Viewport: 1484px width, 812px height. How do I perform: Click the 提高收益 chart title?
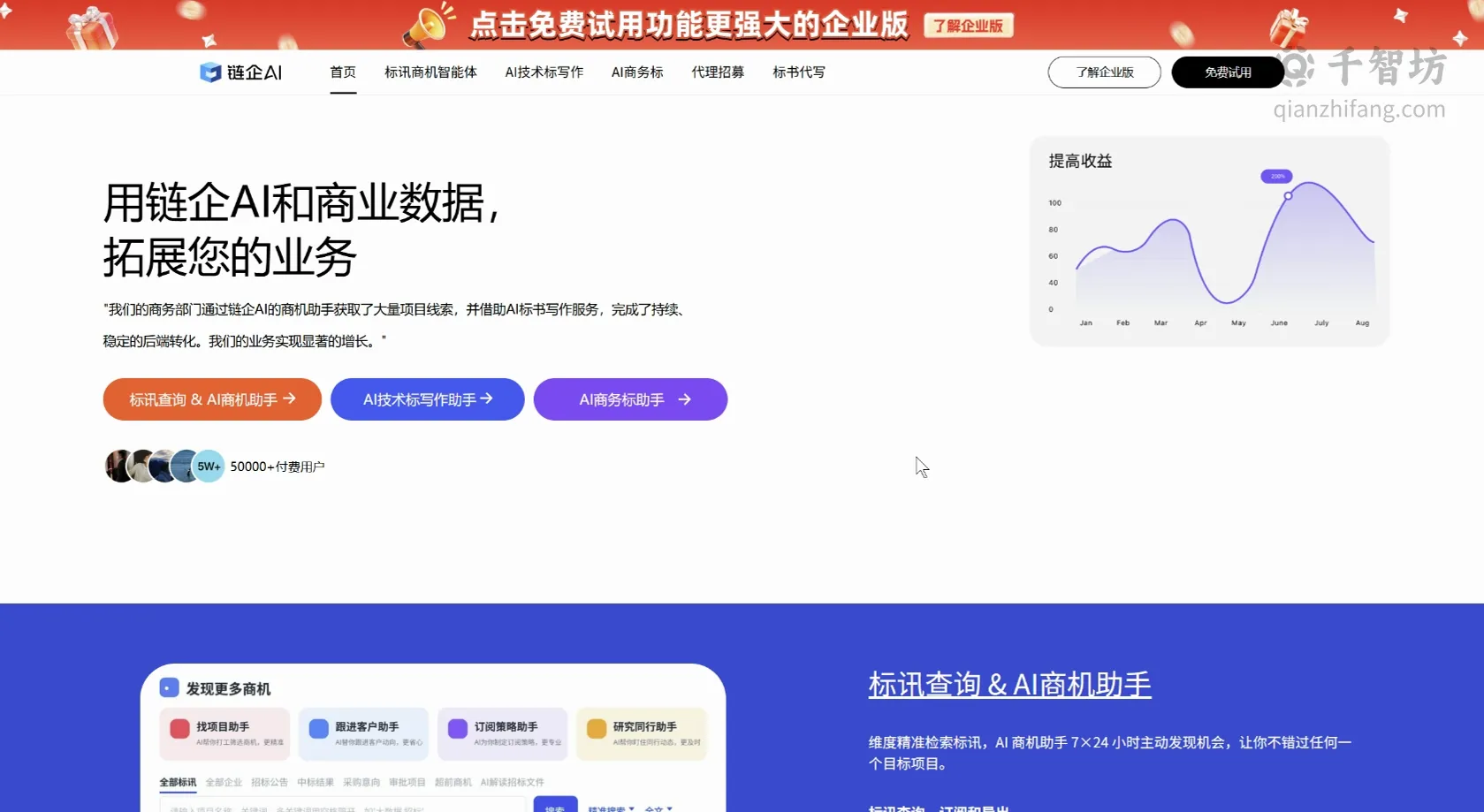point(1080,161)
